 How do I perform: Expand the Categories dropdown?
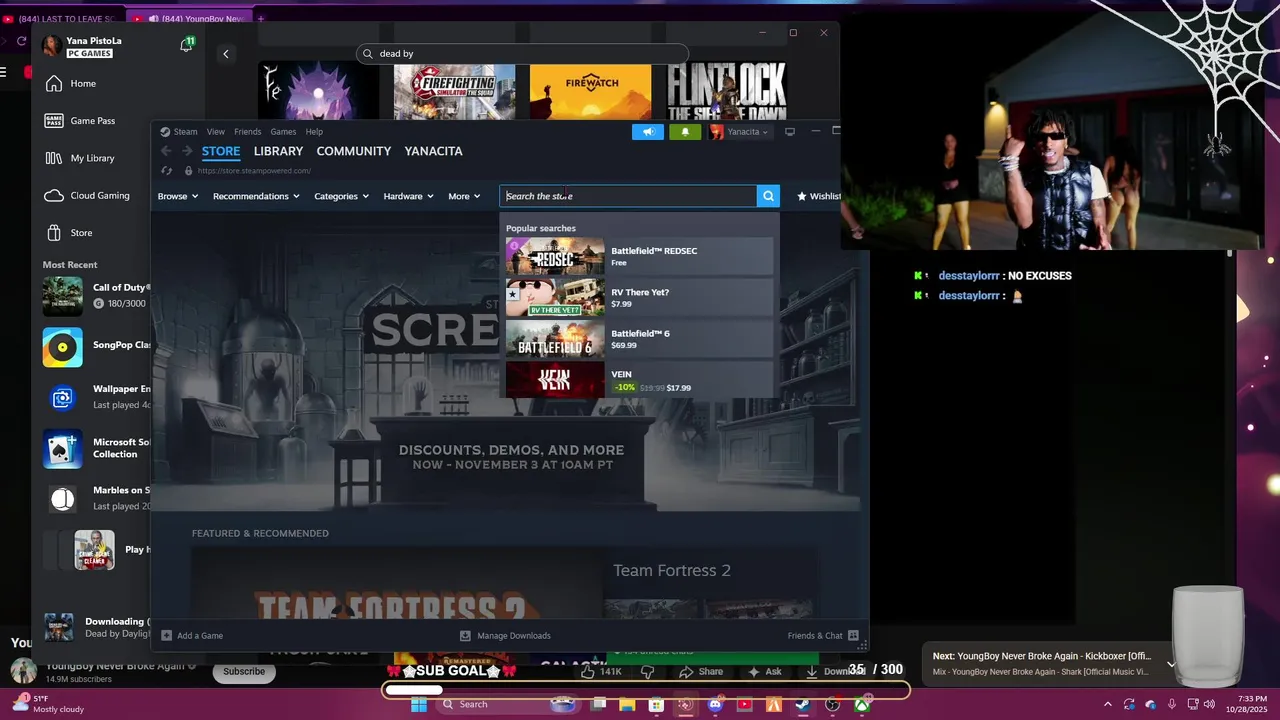tap(342, 196)
